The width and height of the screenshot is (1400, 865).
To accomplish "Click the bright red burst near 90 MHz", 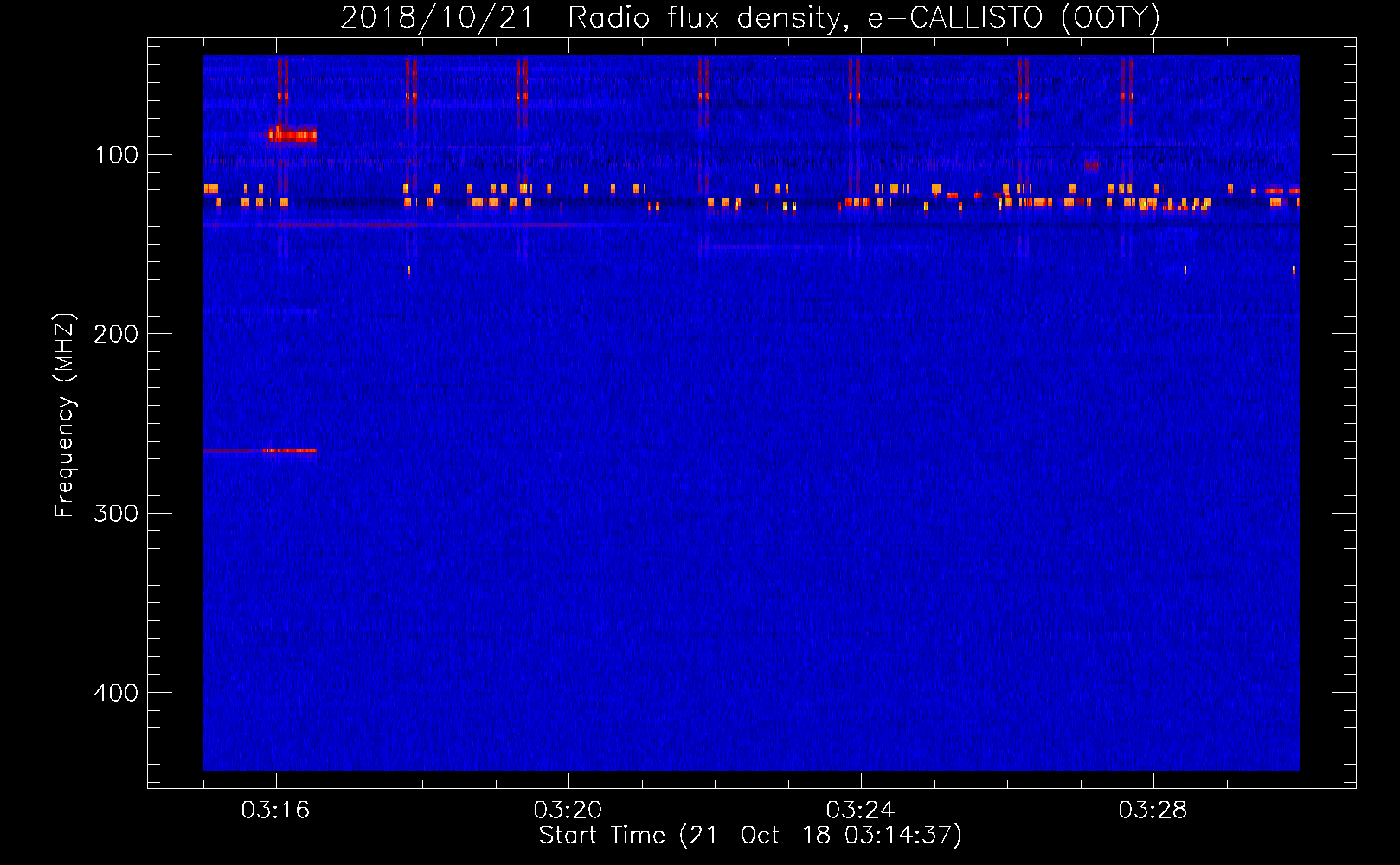I will click(291, 134).
